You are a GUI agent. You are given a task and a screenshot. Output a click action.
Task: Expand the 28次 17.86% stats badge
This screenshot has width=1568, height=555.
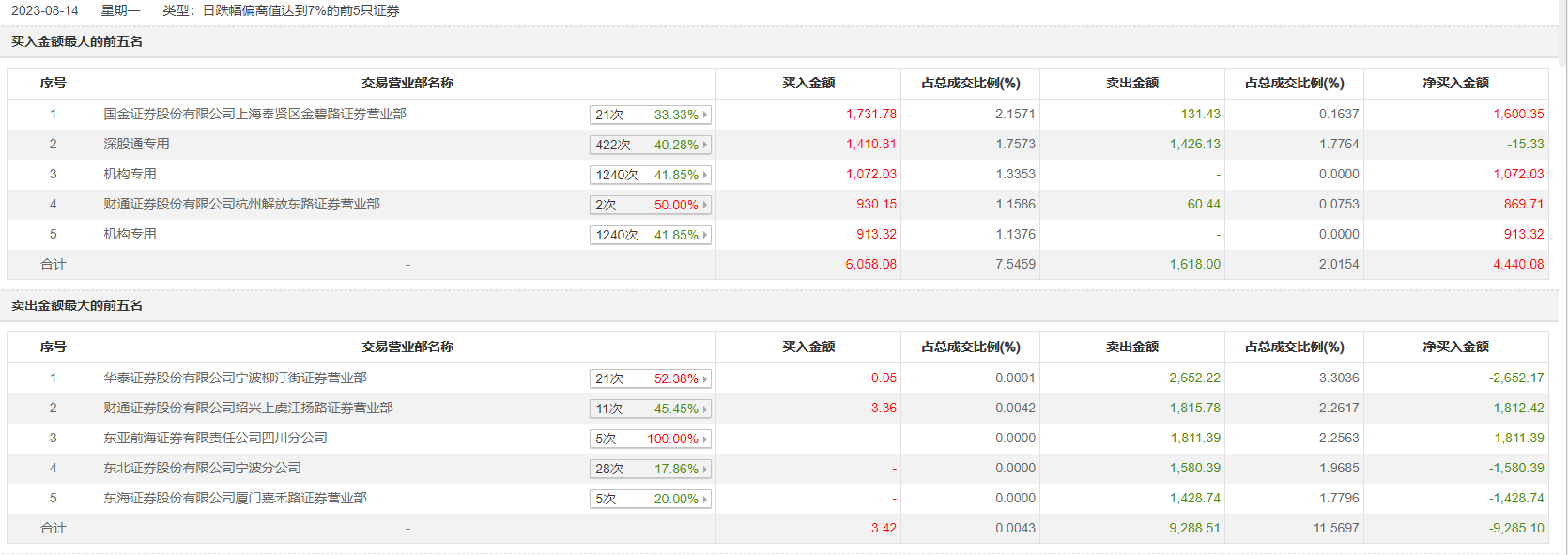(x=651, y=469)
